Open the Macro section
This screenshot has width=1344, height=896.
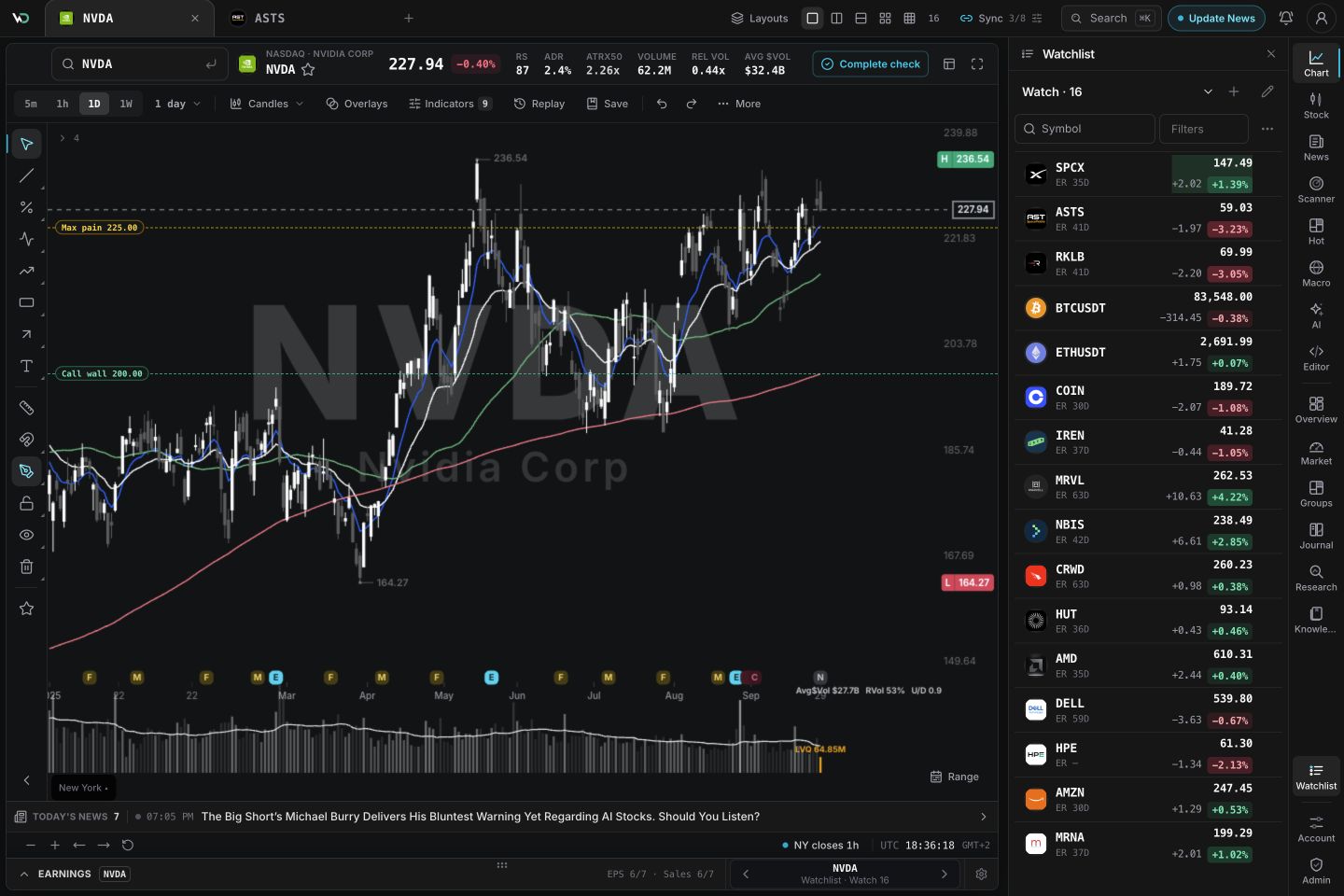[x=1316, y=273]
